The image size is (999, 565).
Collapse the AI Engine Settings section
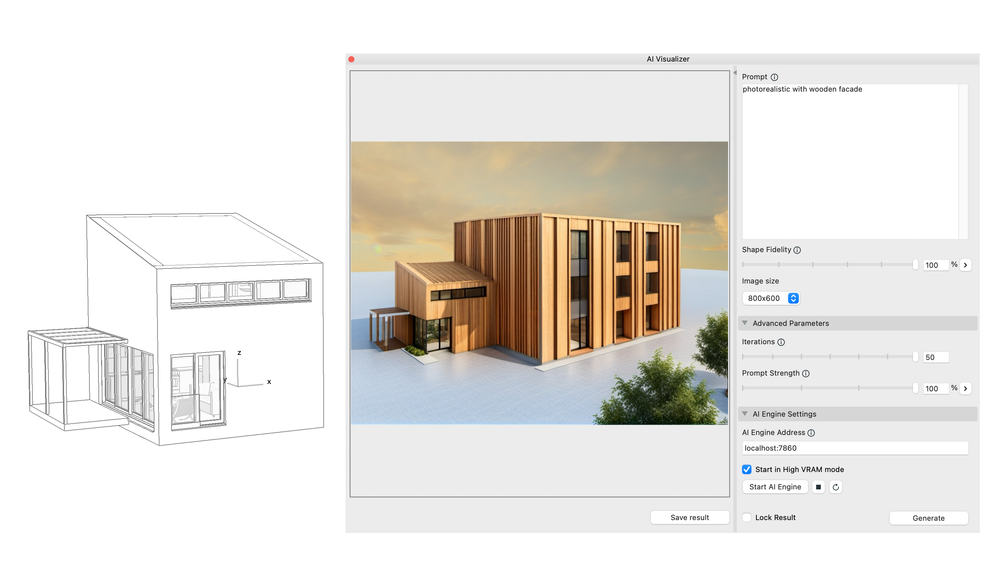coord(745,414)
